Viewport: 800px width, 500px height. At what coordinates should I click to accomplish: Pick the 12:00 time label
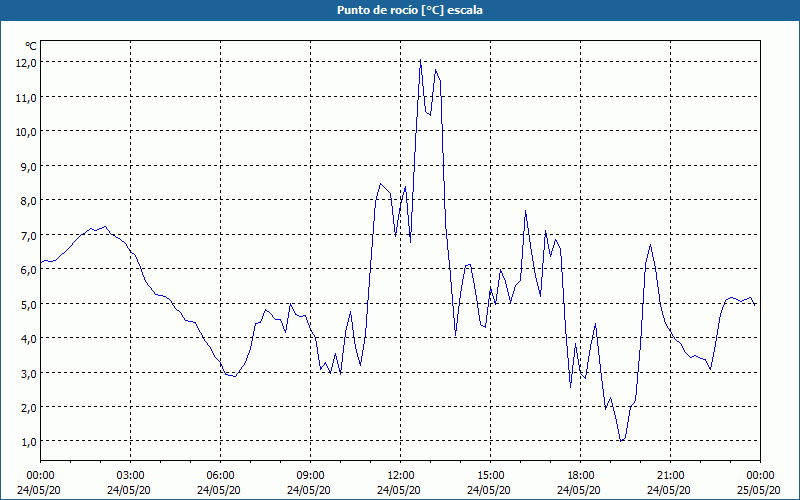point(401,476)
